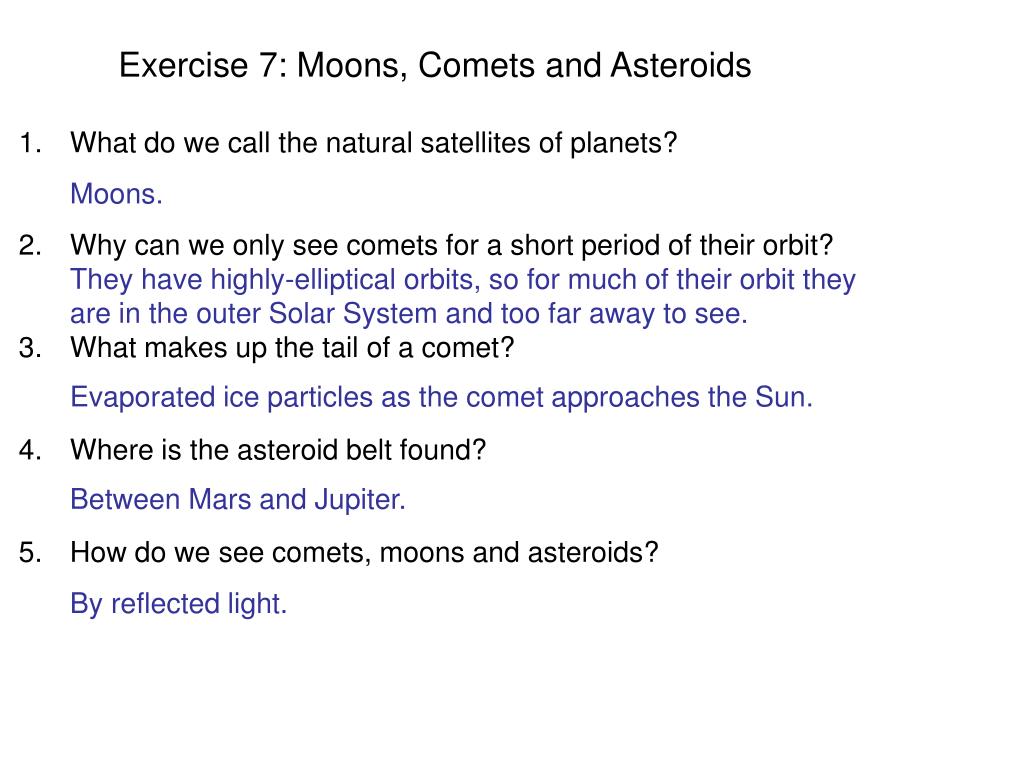Click the word 'Asteroids' in the title
Screen dimensions: 1024x768
(681, 65)
